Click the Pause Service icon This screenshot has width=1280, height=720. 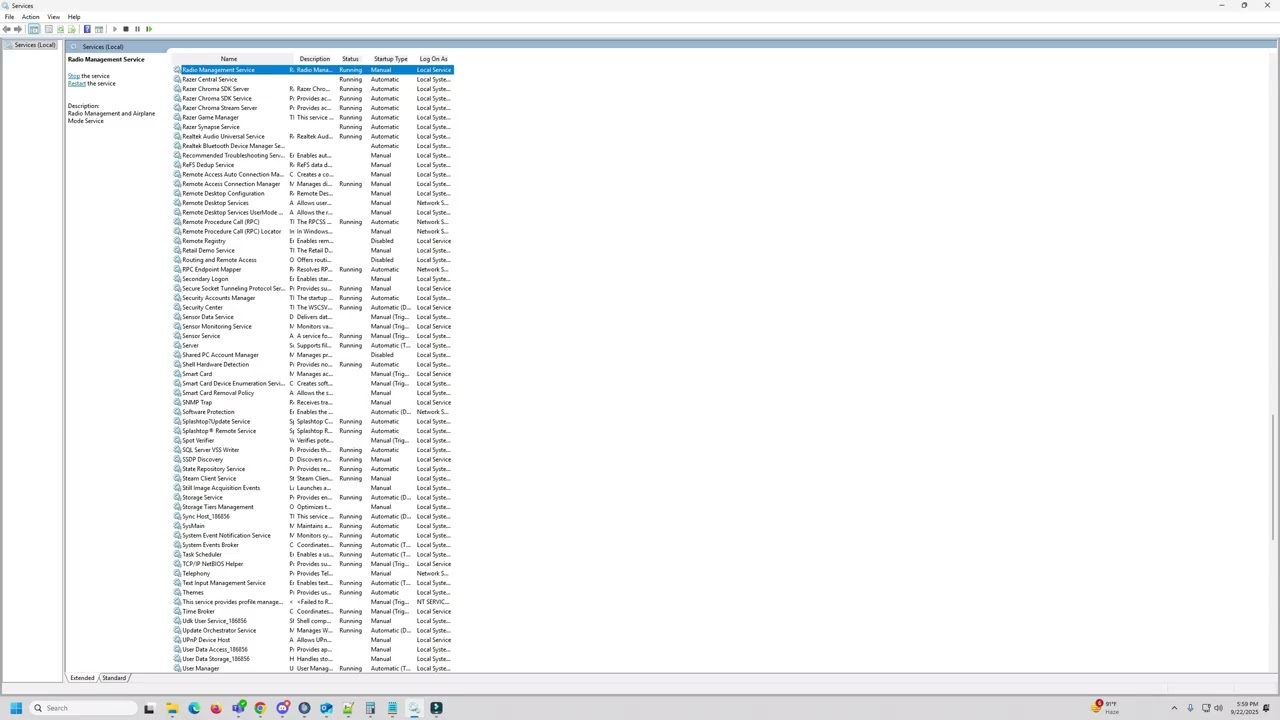(137, 29)
